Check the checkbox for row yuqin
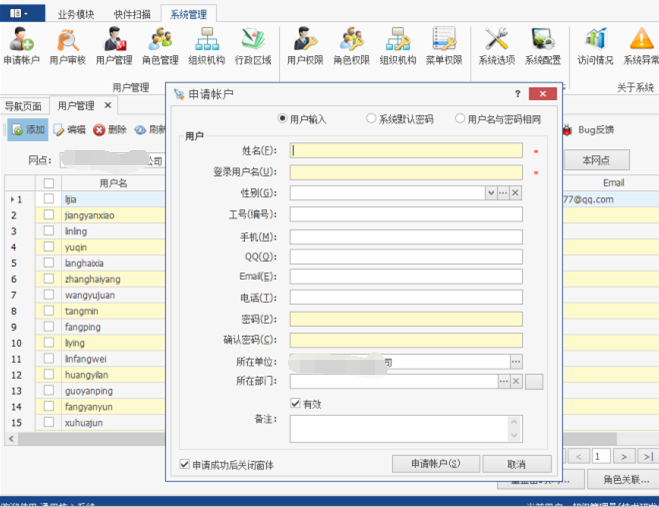The image size is (659, 507). point(49,247)
